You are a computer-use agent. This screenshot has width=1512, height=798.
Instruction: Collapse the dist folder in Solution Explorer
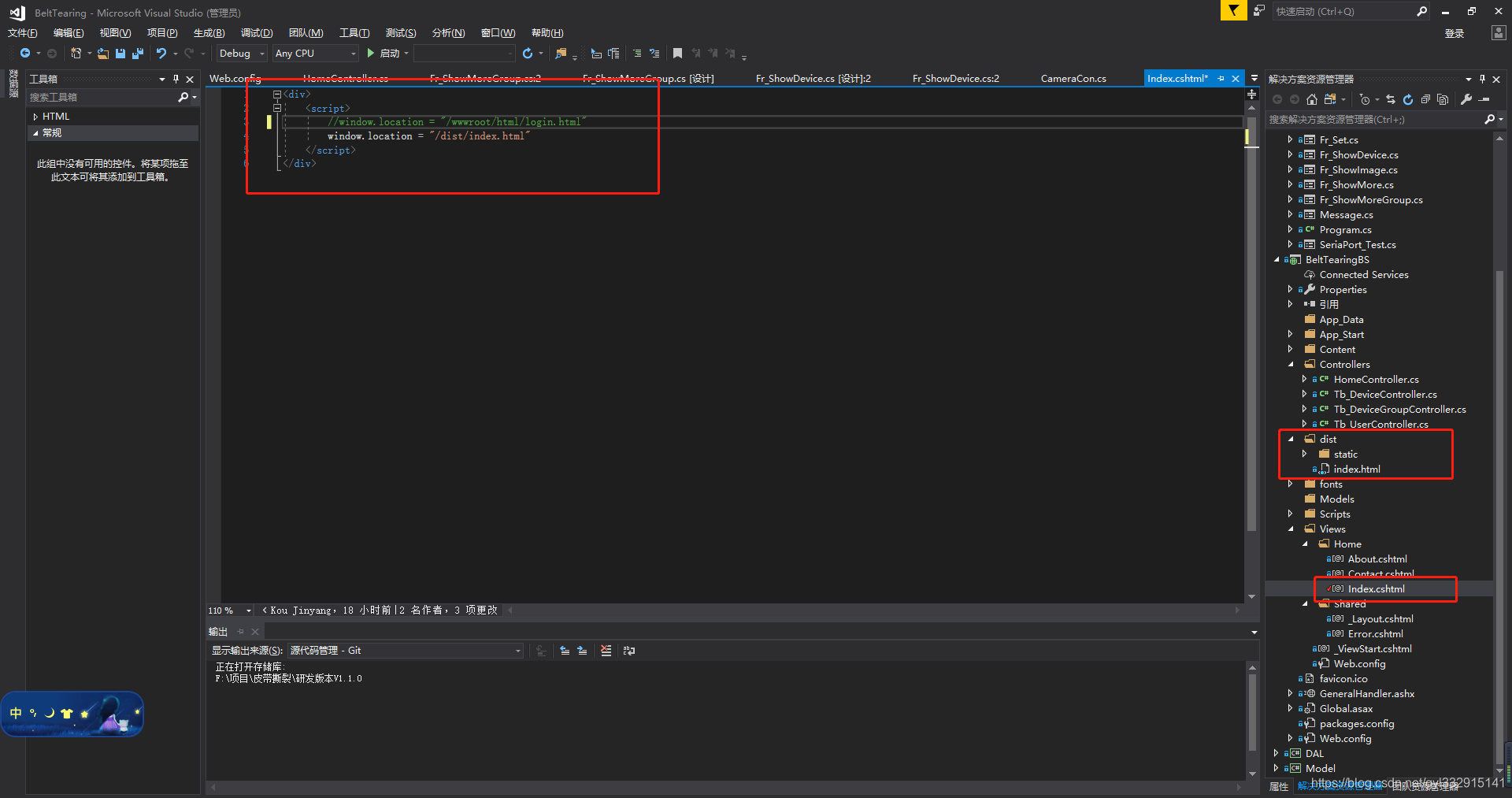coord(1291,440)
